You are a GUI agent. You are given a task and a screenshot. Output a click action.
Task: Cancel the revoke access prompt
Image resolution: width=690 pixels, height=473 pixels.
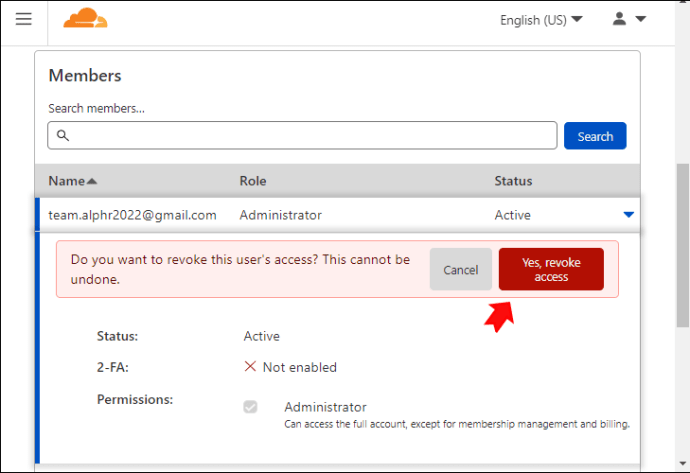[x=461, y=269]
